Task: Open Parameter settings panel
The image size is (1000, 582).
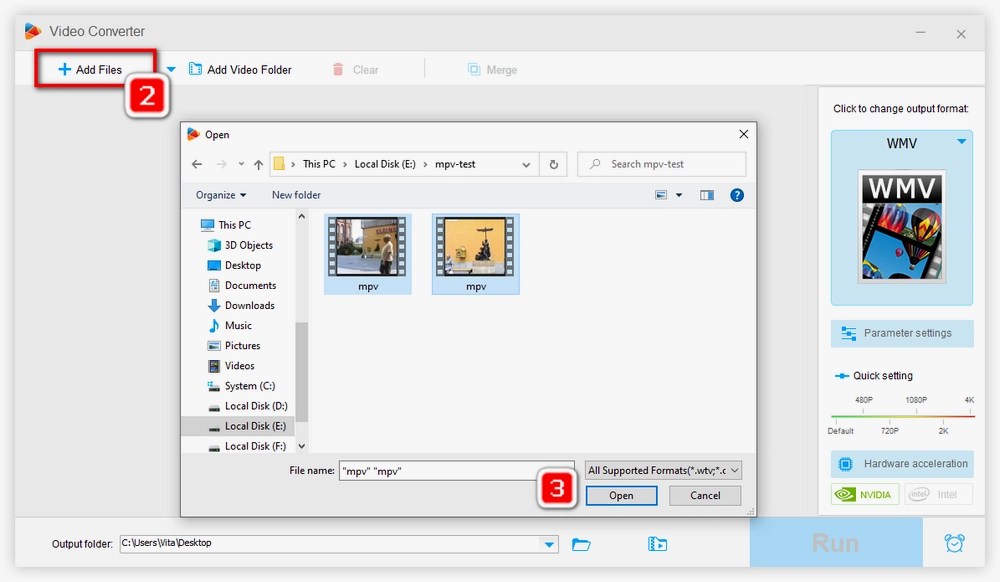Action: tap(901, 333)
